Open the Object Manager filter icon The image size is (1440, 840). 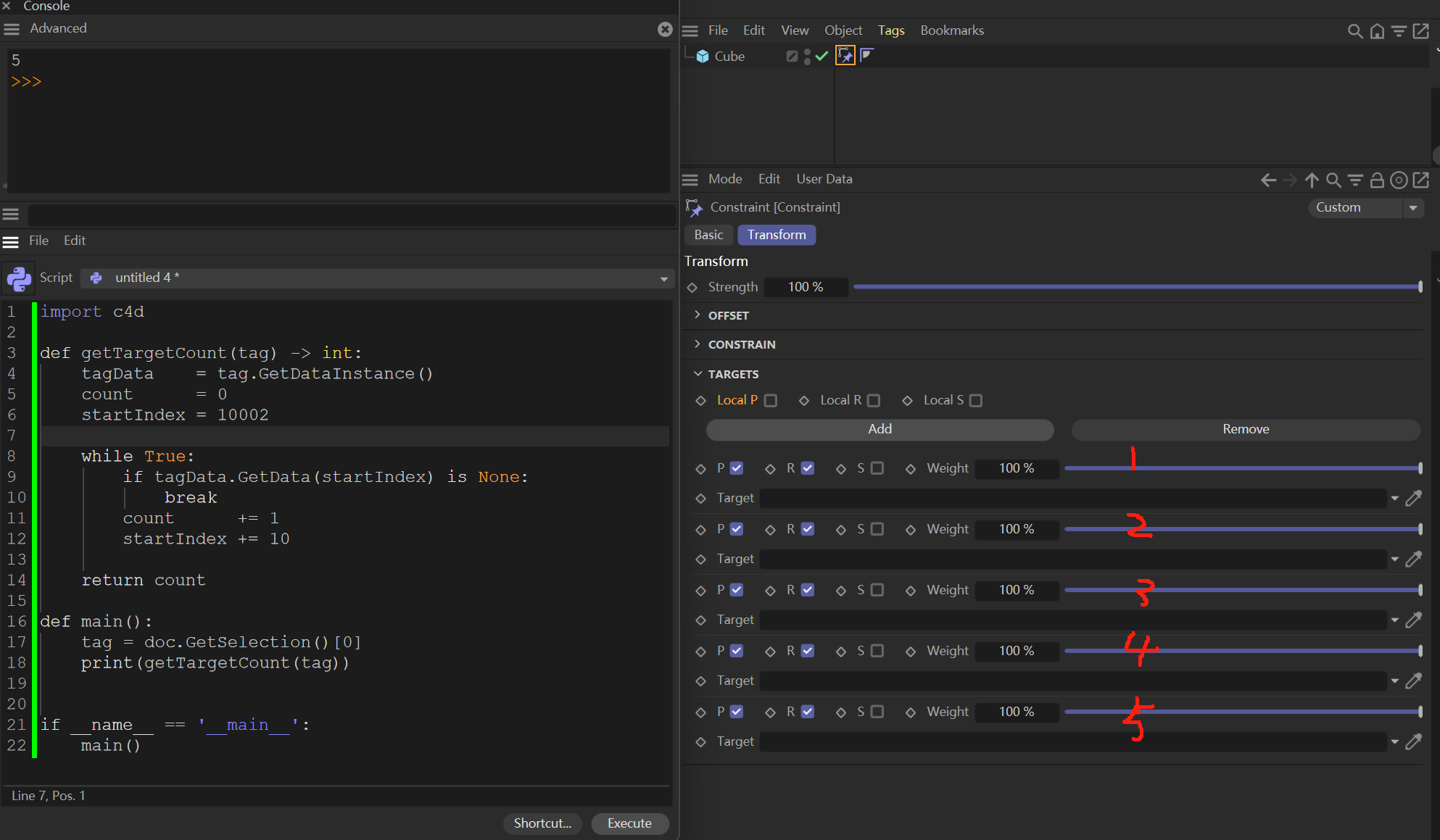click(x=1399, y=31)
